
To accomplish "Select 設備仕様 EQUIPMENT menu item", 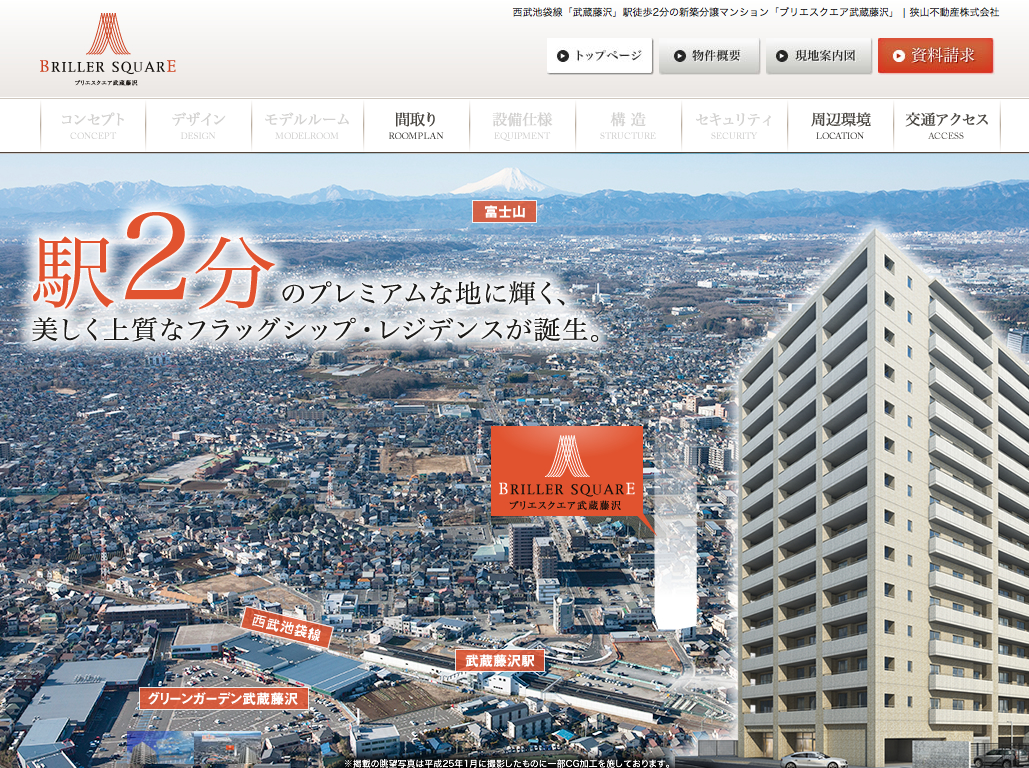I will pyautogui.click(x=522, y=126).
